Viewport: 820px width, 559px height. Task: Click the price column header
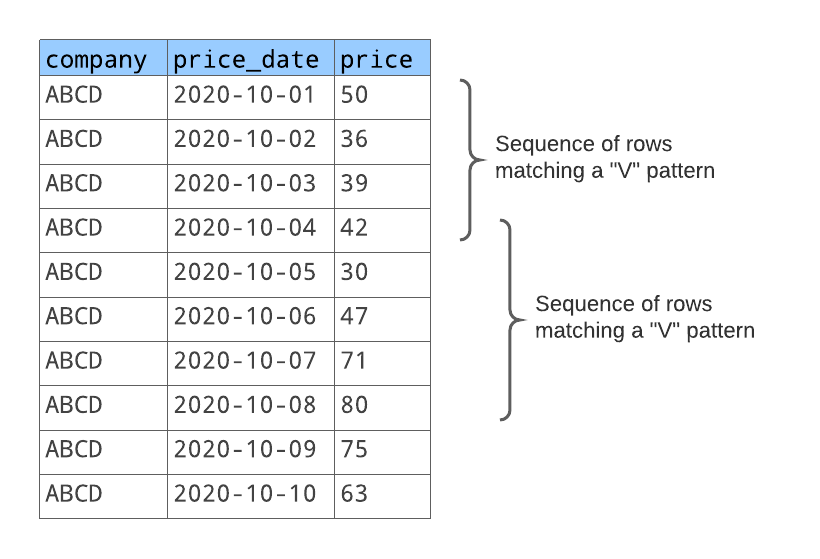click(x=376, y=59)
